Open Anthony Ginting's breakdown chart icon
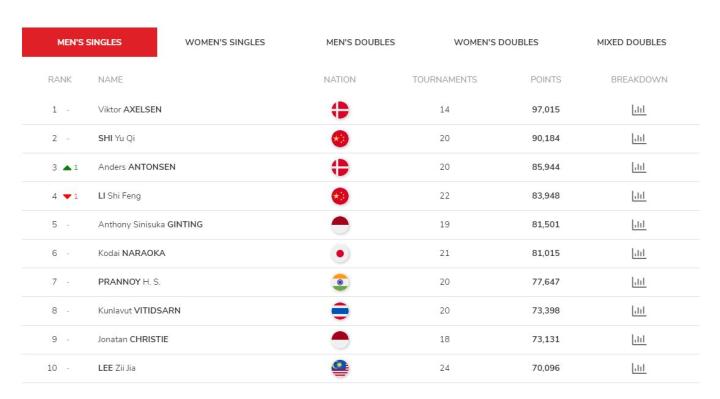The height and width of the screenshot is (399, 720). point(639,225)
